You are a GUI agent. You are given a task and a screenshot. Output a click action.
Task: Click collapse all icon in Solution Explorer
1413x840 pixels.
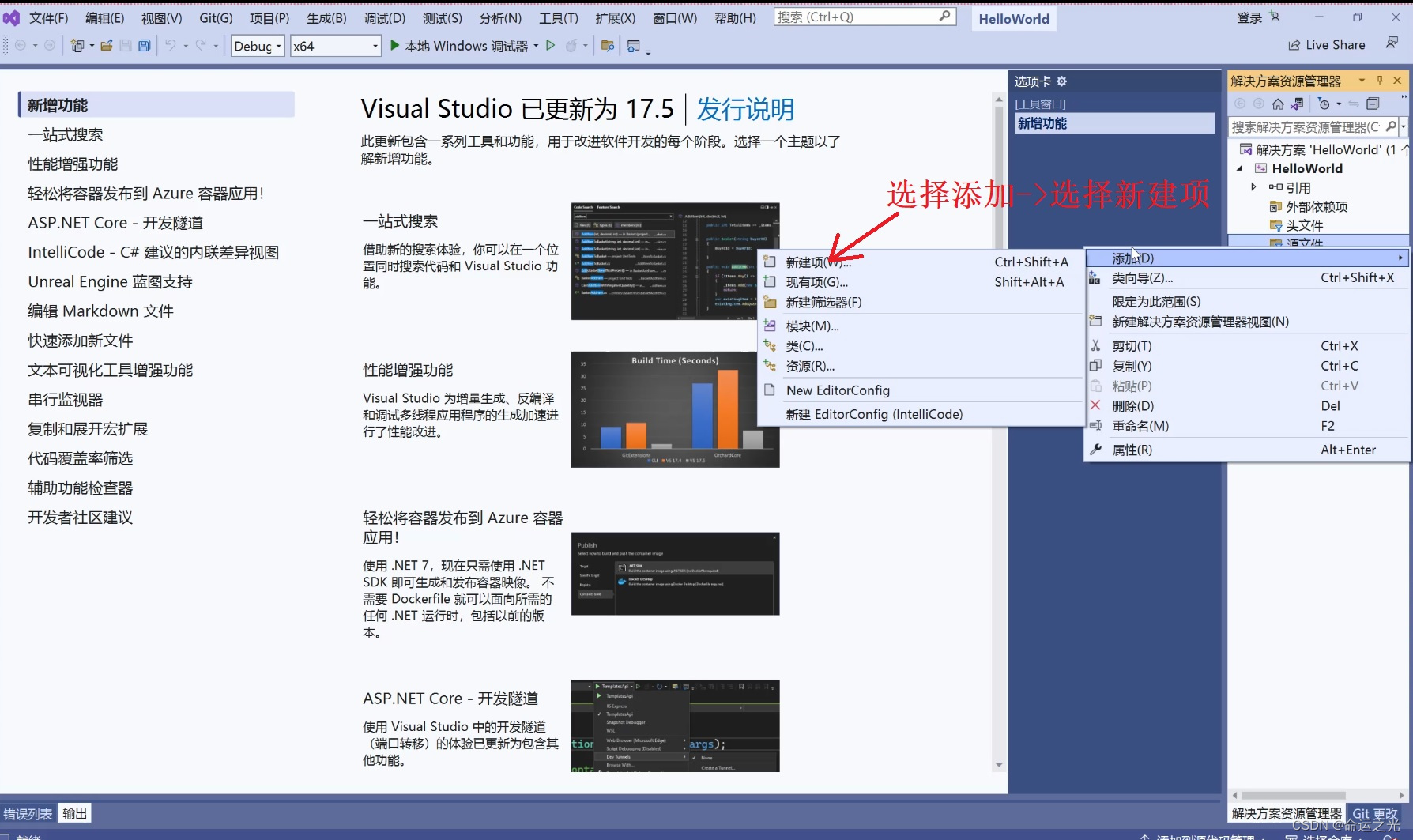[x=1373, y=104]
